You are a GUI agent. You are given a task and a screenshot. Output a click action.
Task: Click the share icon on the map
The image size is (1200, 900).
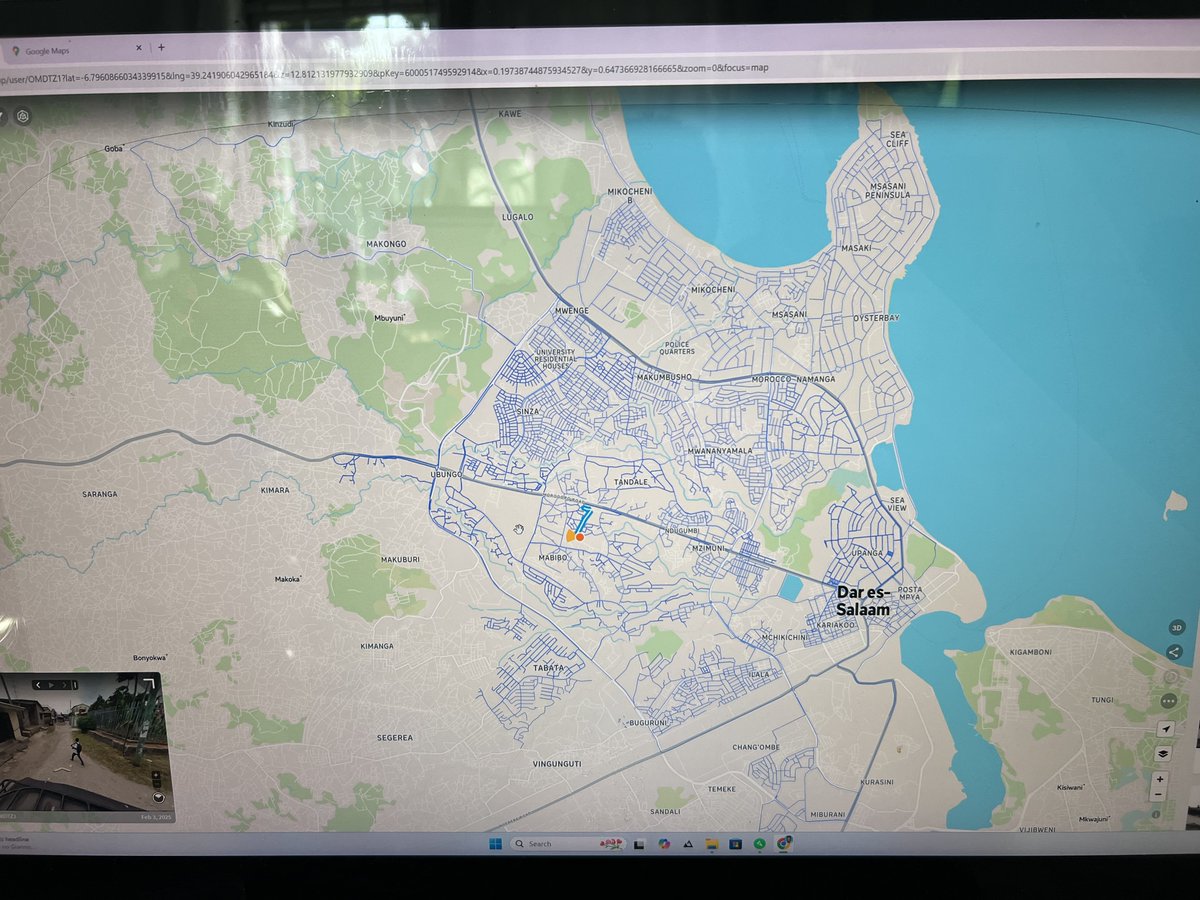[x=1175, y=651]
